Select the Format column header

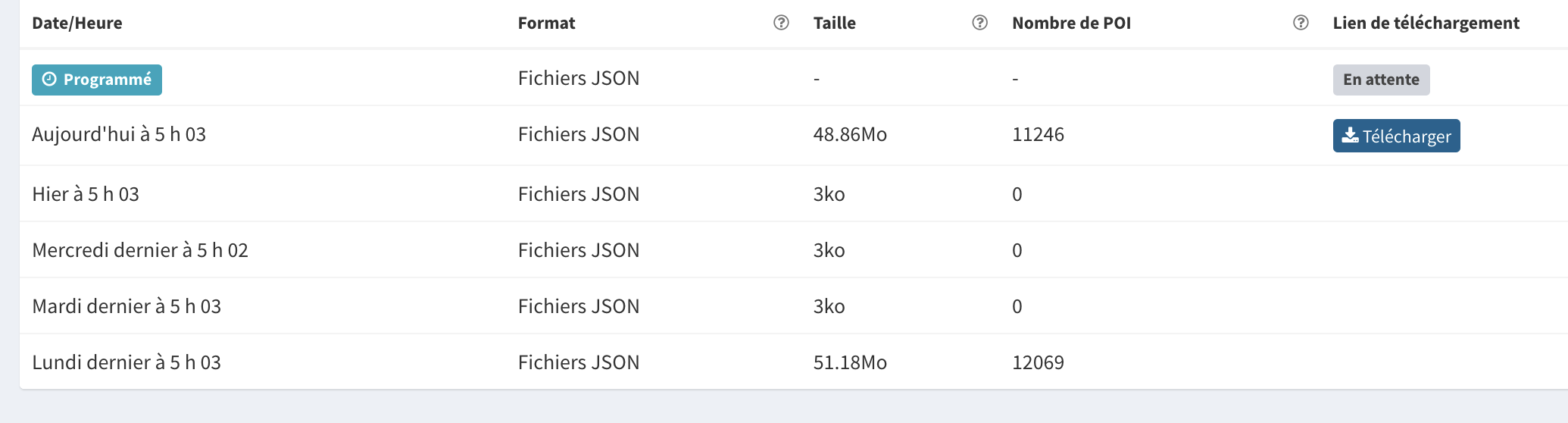[x=547, y=23]
